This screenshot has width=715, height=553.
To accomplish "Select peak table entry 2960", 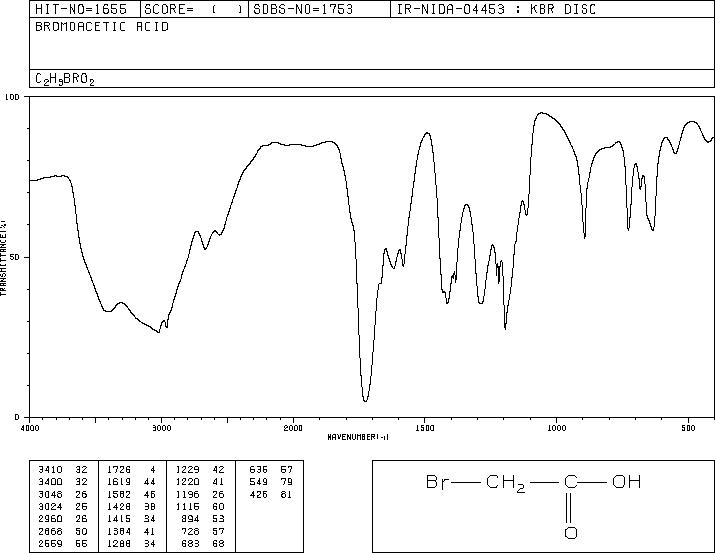I will (x=50, y=519).
